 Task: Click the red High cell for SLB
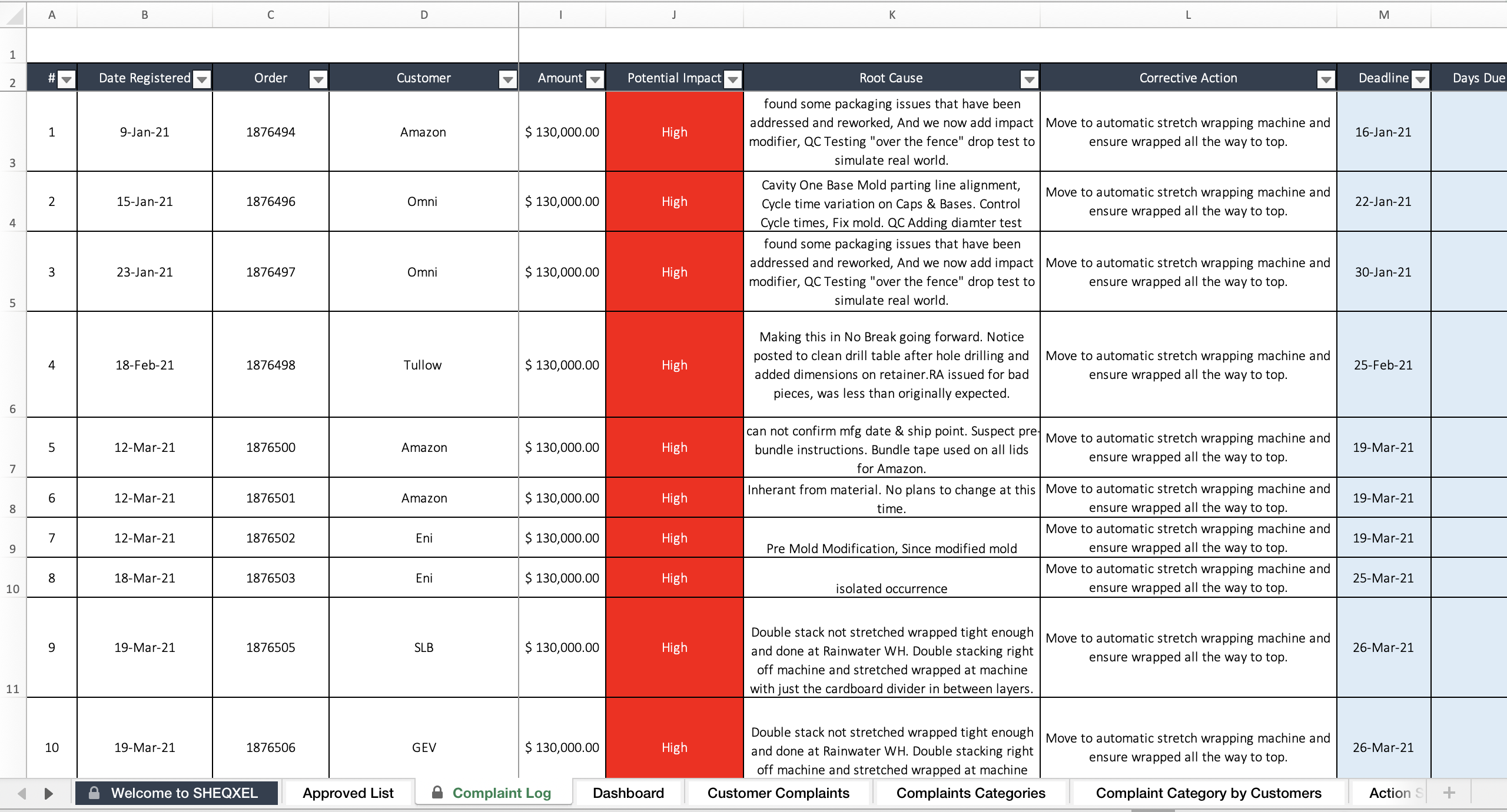click(675, 647)
